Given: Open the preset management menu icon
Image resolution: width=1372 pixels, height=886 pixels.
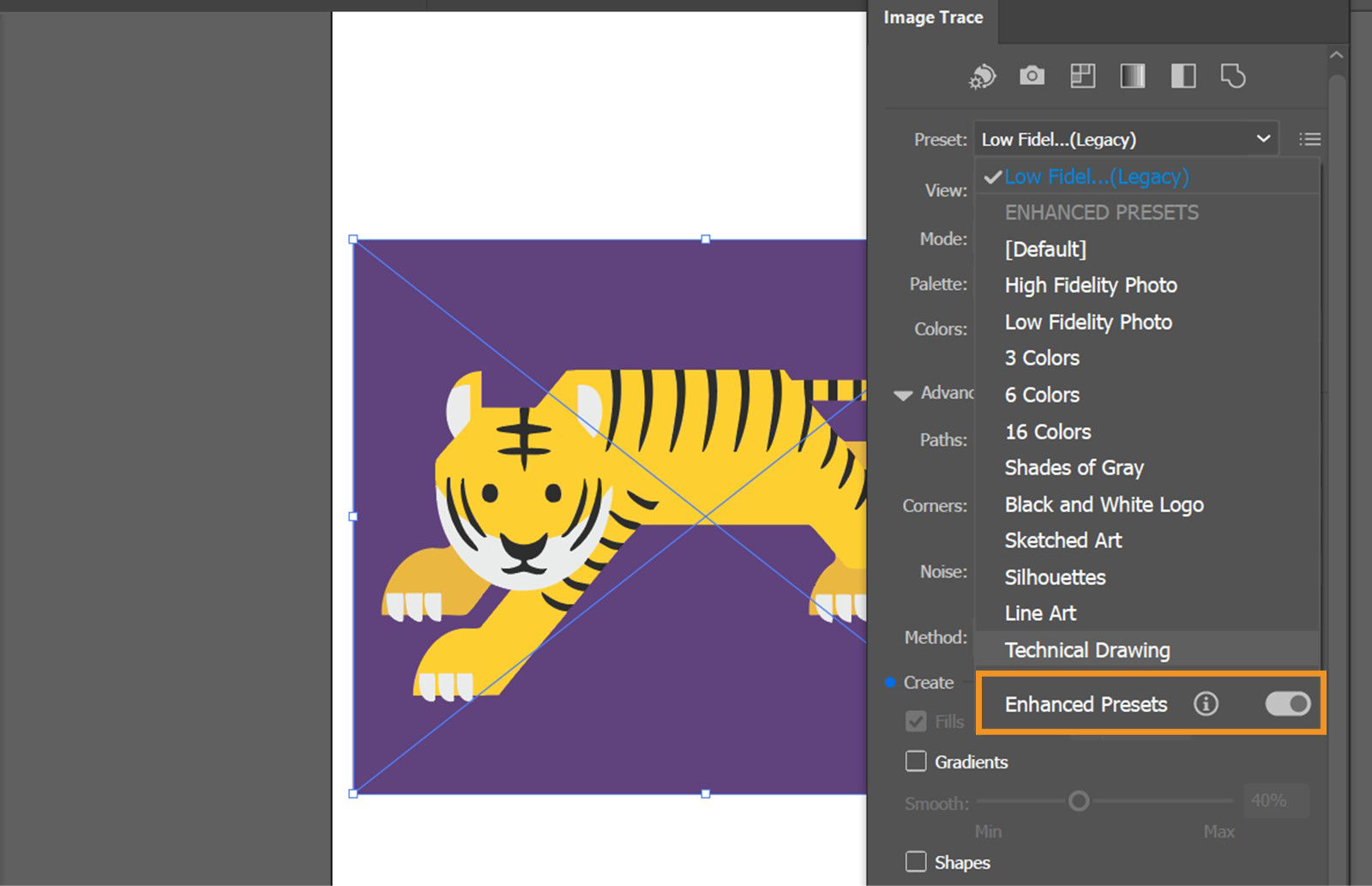Looking at the screenshot, I should click(1309, 138).
